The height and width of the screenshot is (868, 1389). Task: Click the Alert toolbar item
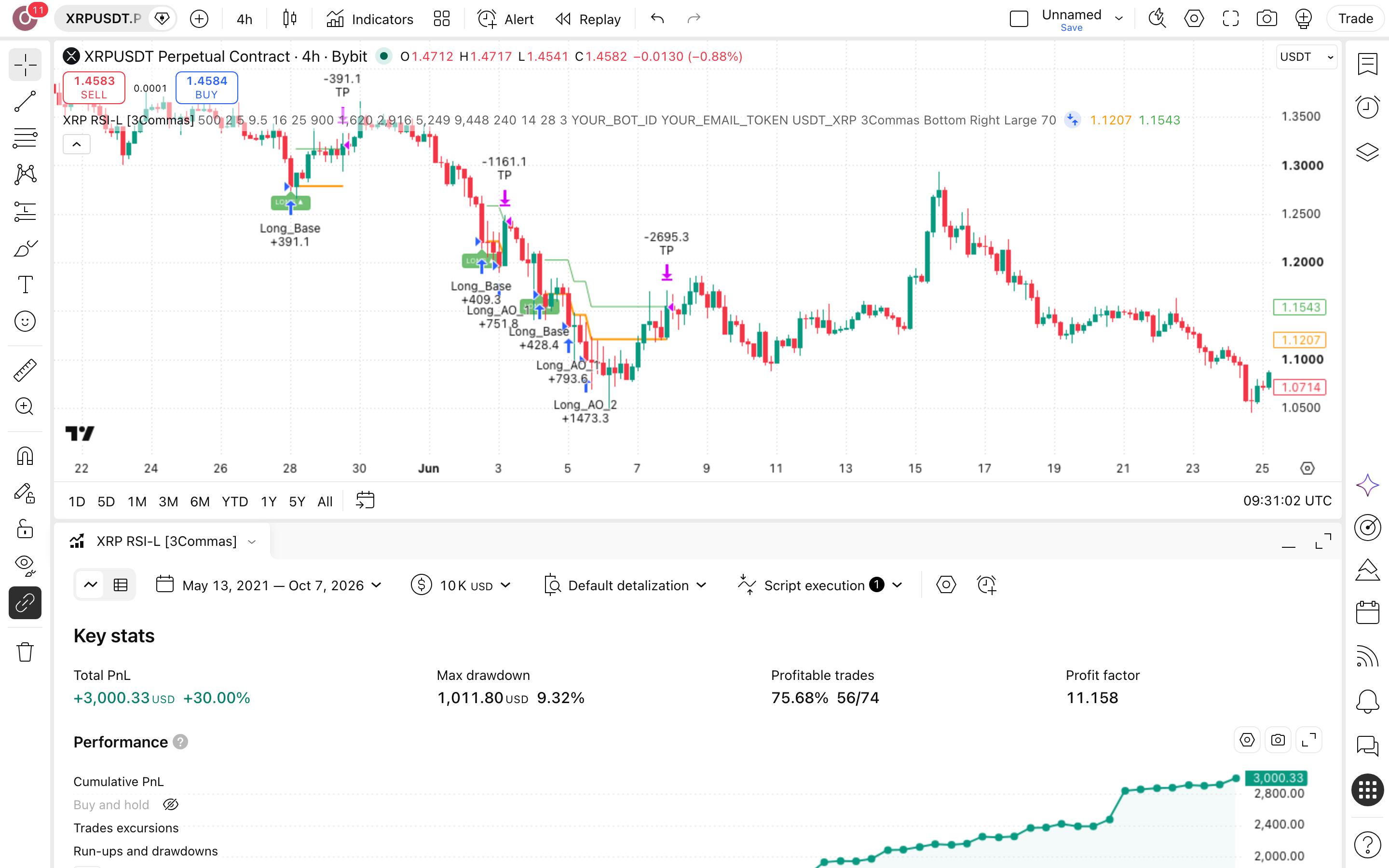coord(505,19)
